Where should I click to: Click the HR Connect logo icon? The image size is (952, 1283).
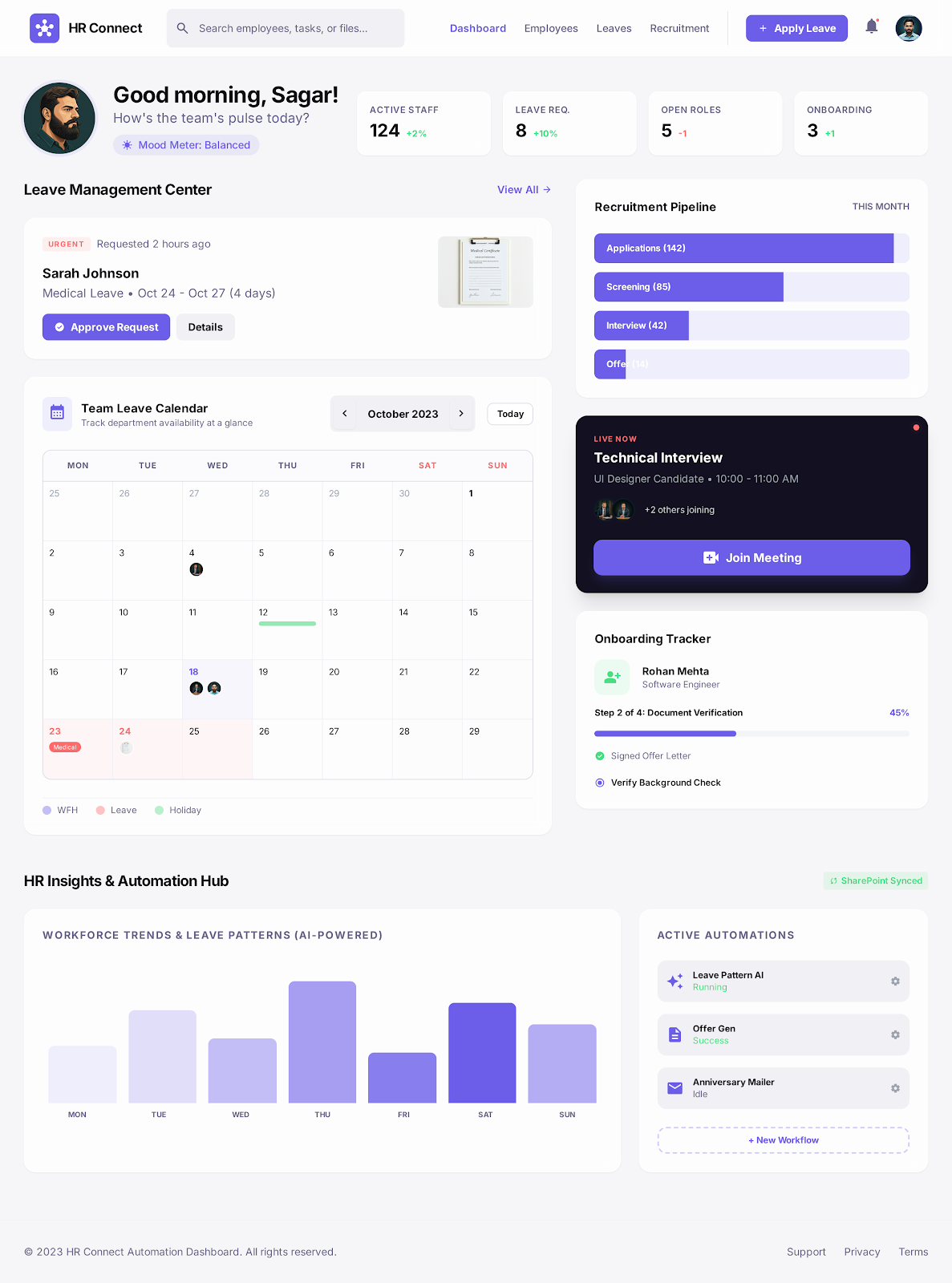click(x=44, y=28)
